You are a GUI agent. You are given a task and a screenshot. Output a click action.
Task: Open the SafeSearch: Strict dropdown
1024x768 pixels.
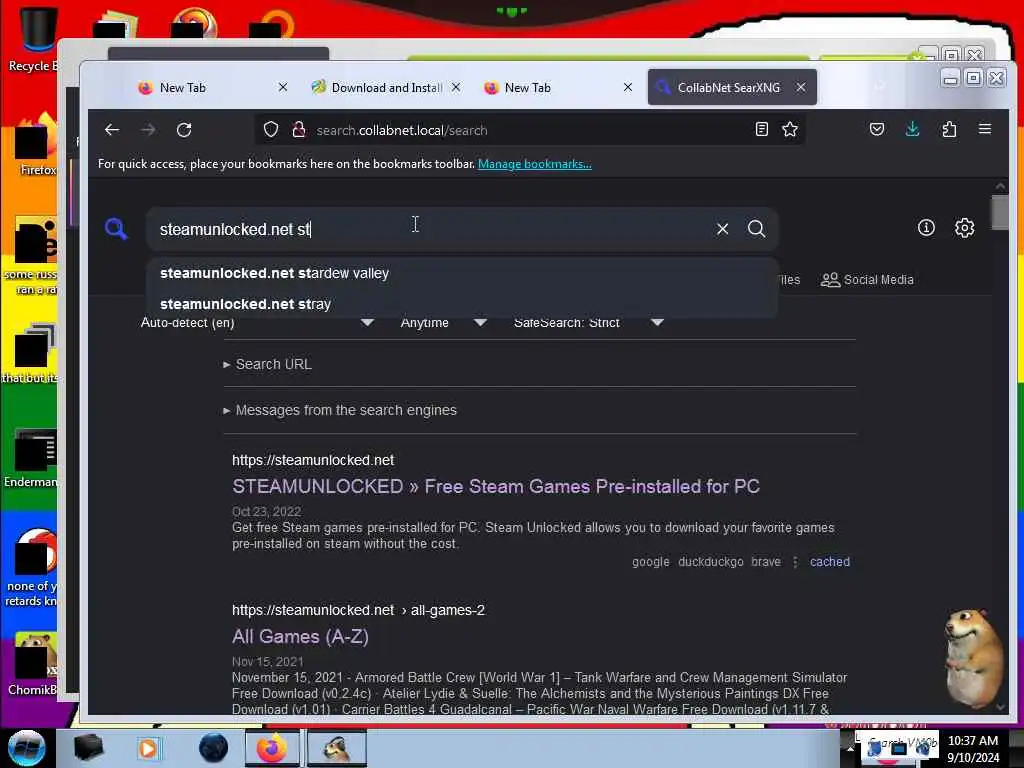[588, 323]
